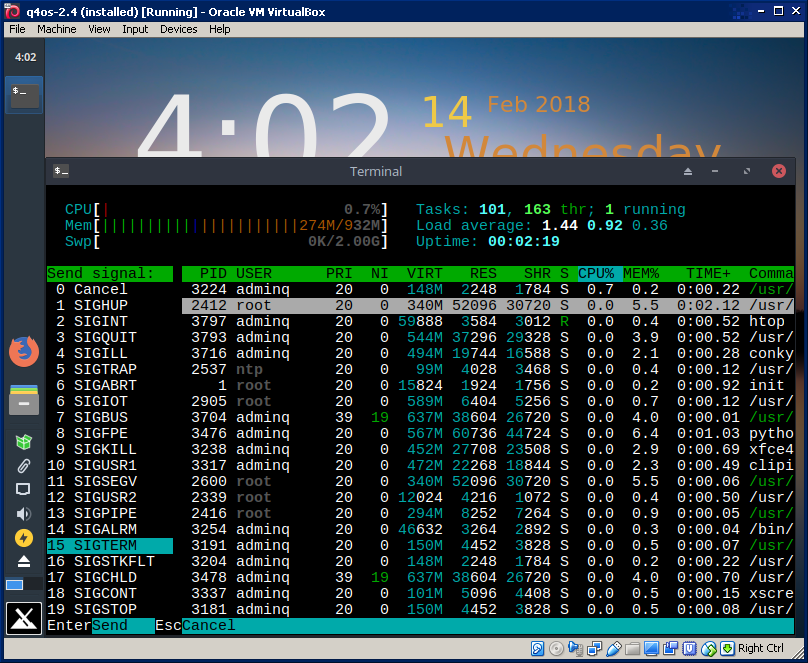
Task: Sort processes by MEM% column header
Action: (x=641, y=273)
